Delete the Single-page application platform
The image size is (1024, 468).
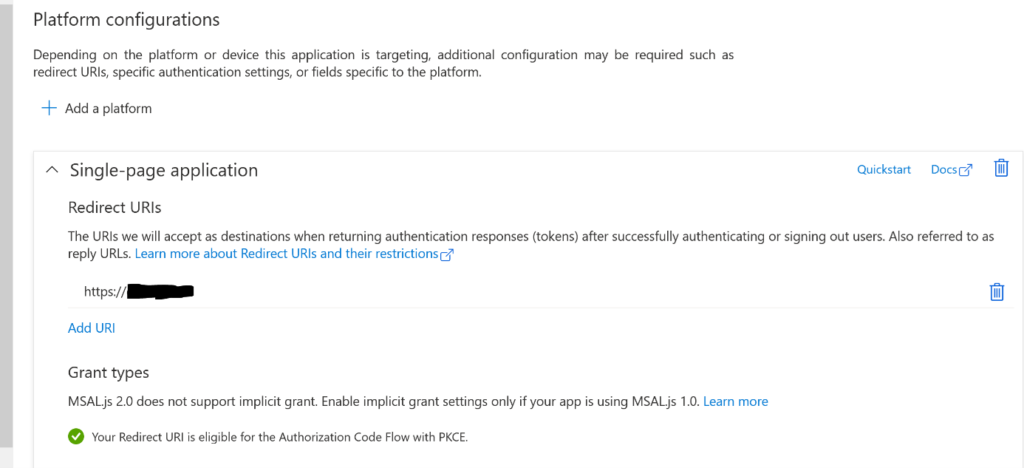click(1001, 168)
